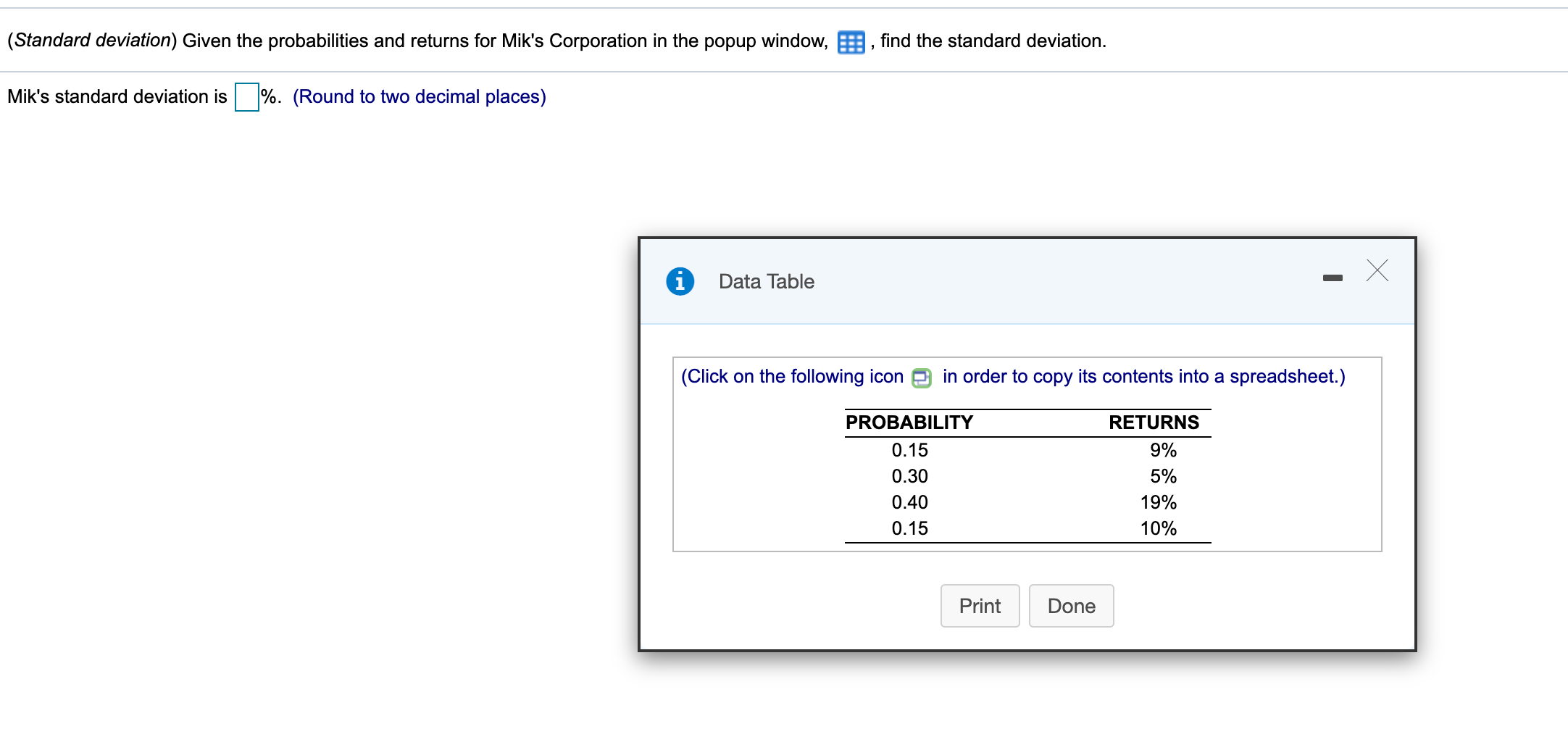Select the PROBABILITY column header
This screenshot has width=1568, height=729.
[908, 422]
